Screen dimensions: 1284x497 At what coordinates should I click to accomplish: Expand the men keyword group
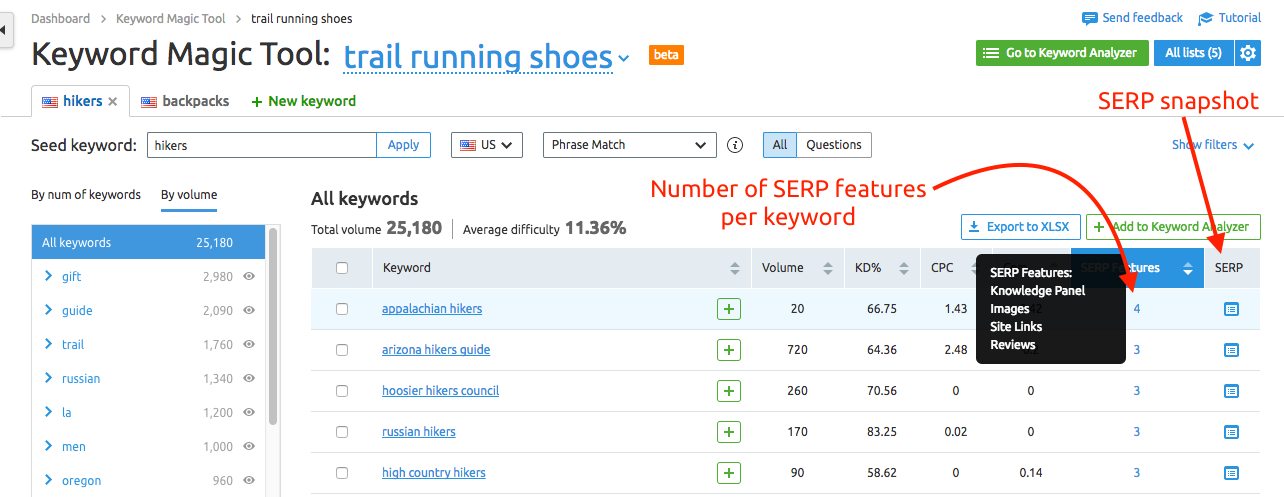tap(48, 446)
